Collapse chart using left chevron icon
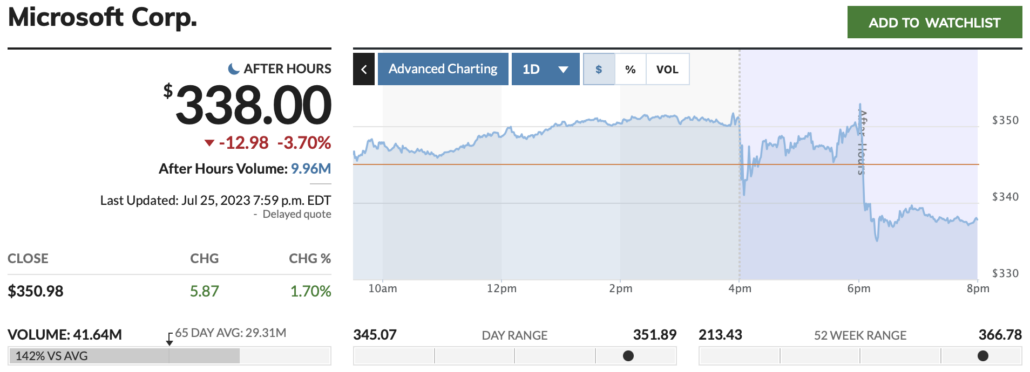Image resolution: width=1030 pixels, height=372 pixels. click(363, 69)
